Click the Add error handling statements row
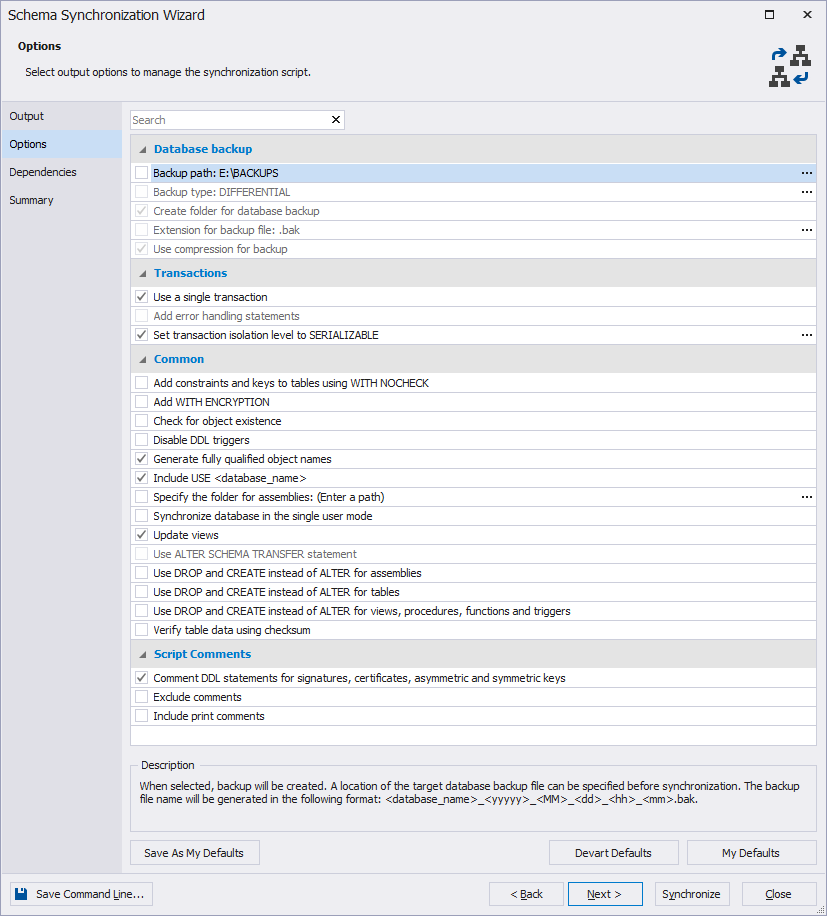Viewport: 827px width, 916px height. click(473, 316)
